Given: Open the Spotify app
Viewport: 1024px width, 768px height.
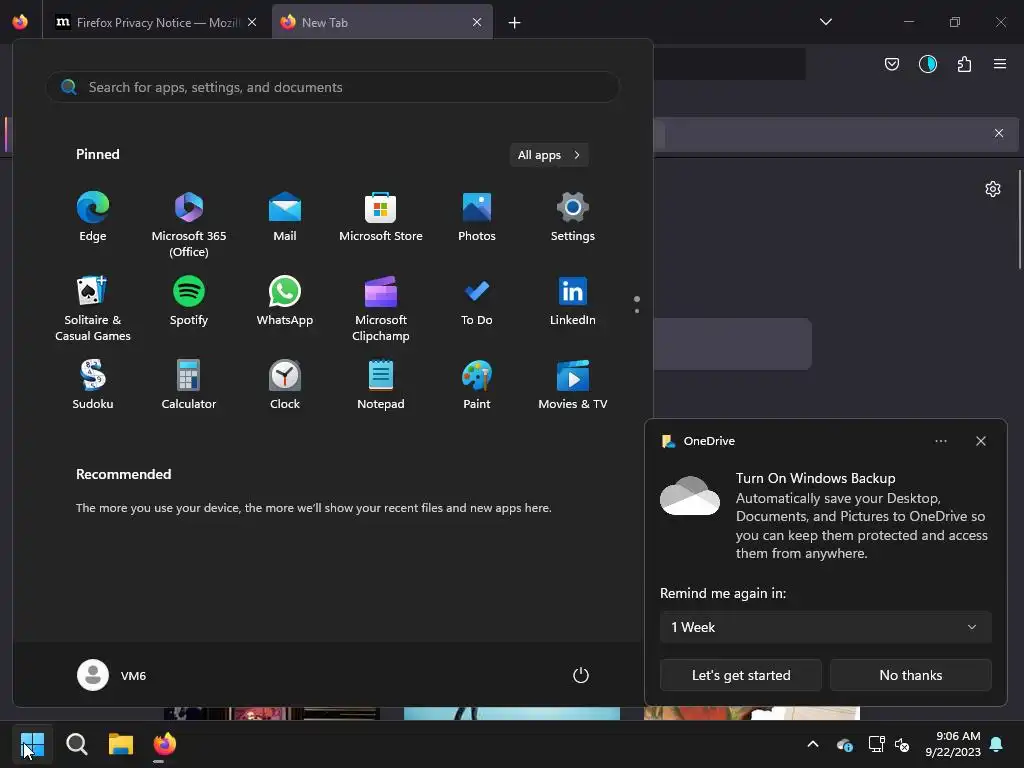Looking at the screenshot, I should [x=189, y=302].
